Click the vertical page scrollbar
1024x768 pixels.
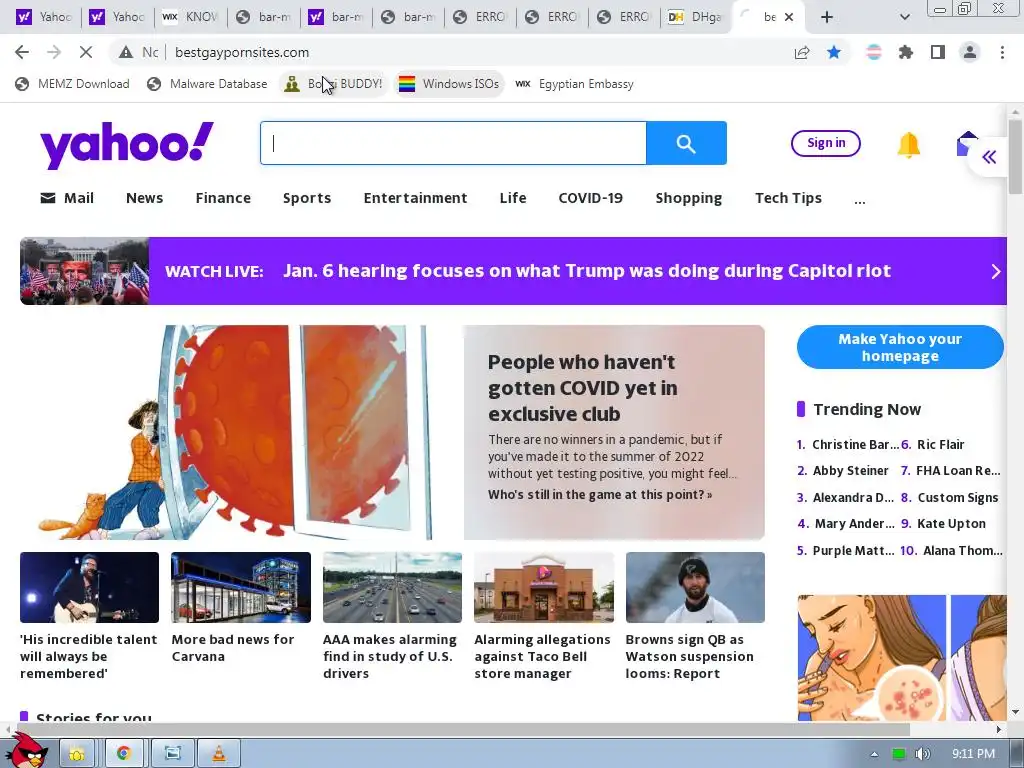click(1014, 157)
